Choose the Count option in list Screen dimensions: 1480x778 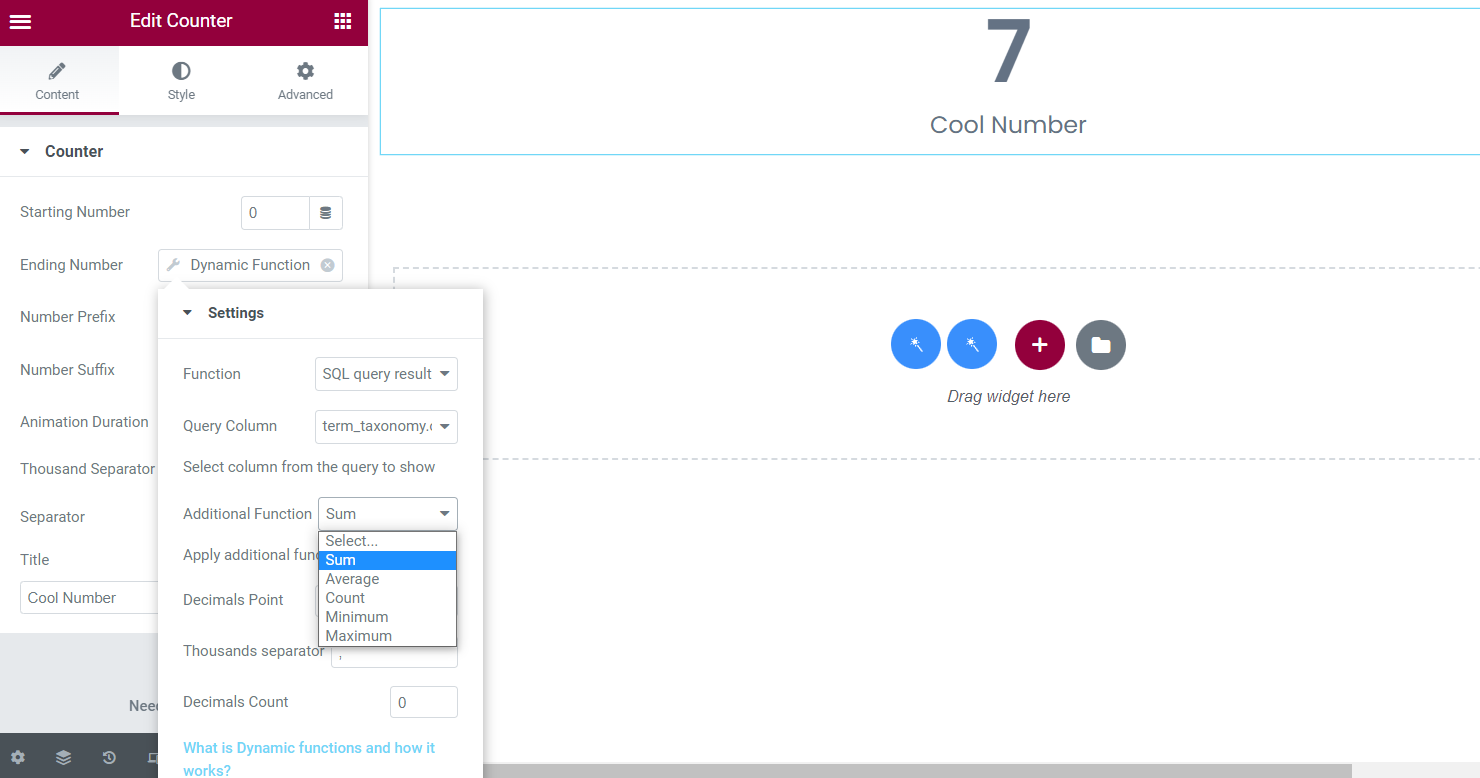click(387, 598)
